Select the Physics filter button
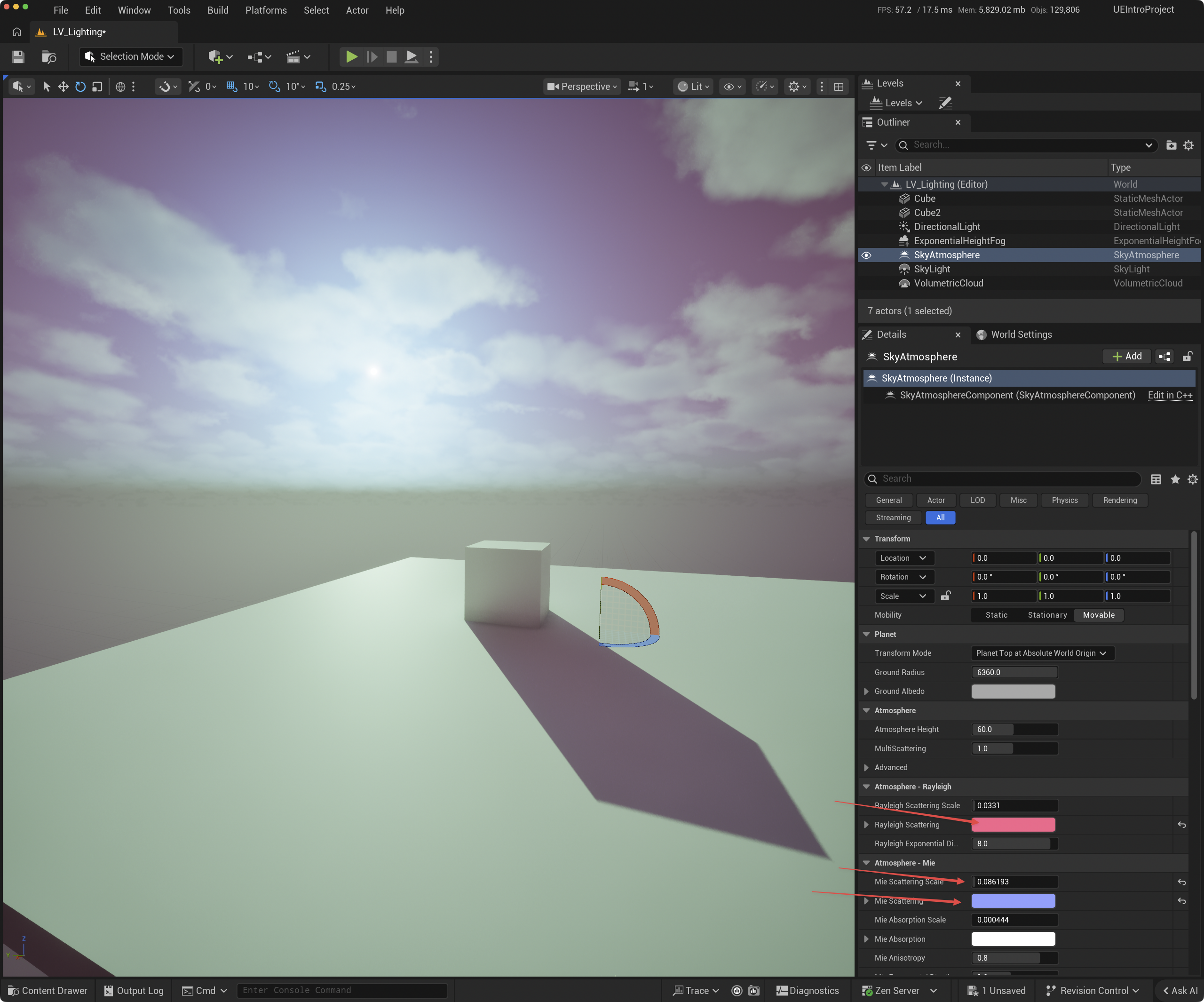1204x1002 pixels. click(x=1065, y=500)
